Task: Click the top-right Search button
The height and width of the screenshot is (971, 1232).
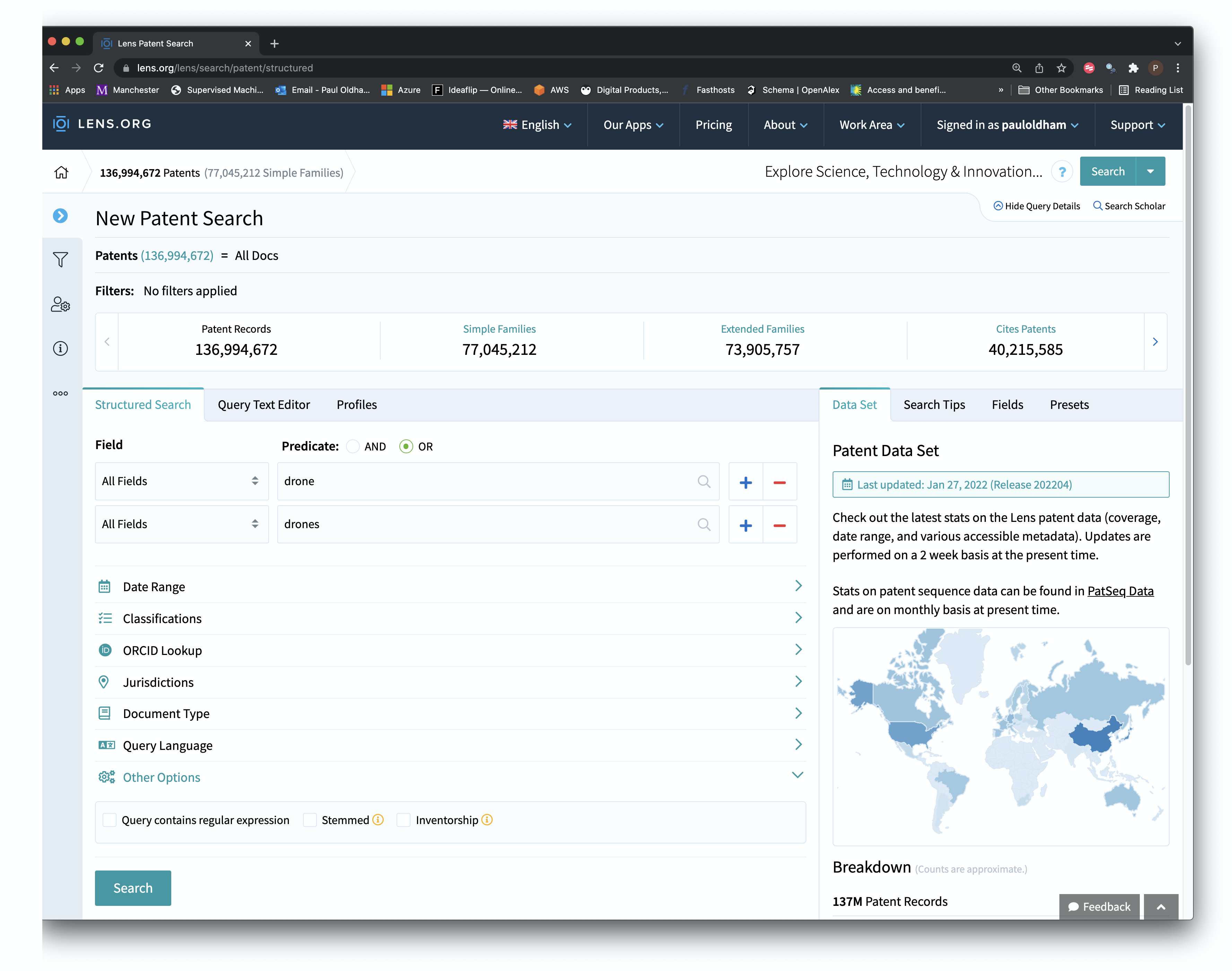Action: tap(1108, 172)
